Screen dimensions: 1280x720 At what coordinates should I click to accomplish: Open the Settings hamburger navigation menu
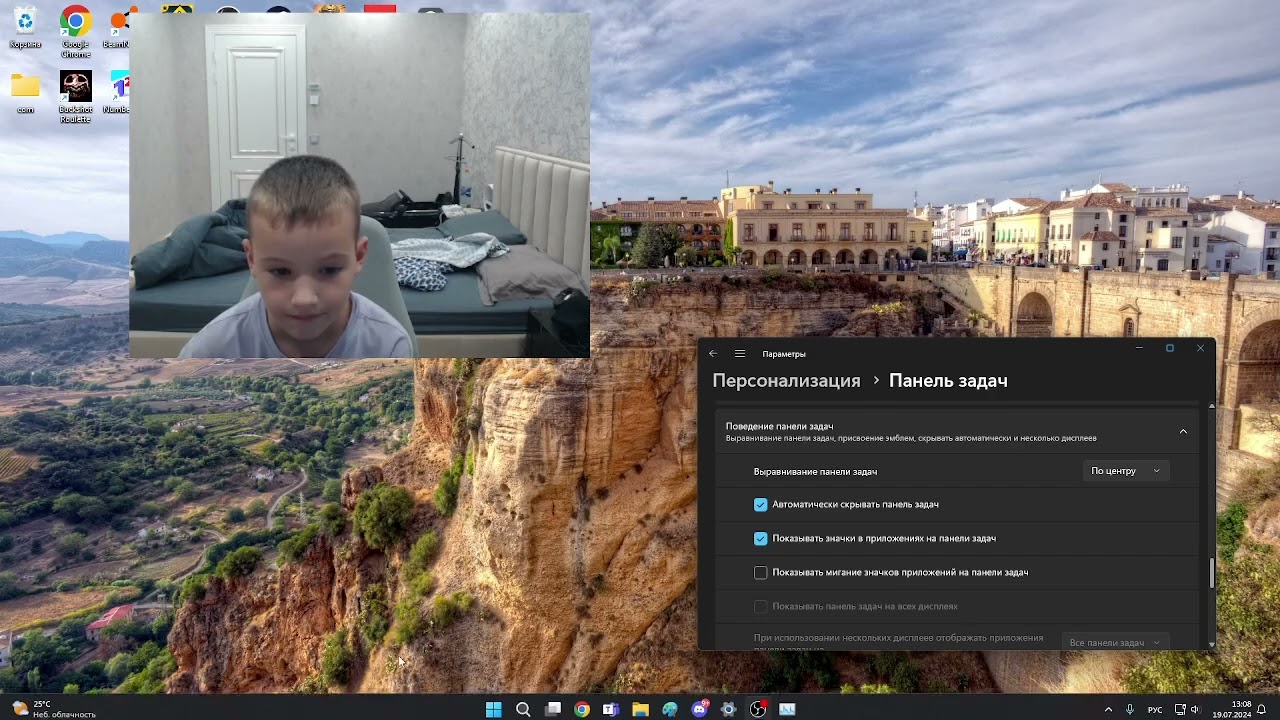tap(740, 353)
